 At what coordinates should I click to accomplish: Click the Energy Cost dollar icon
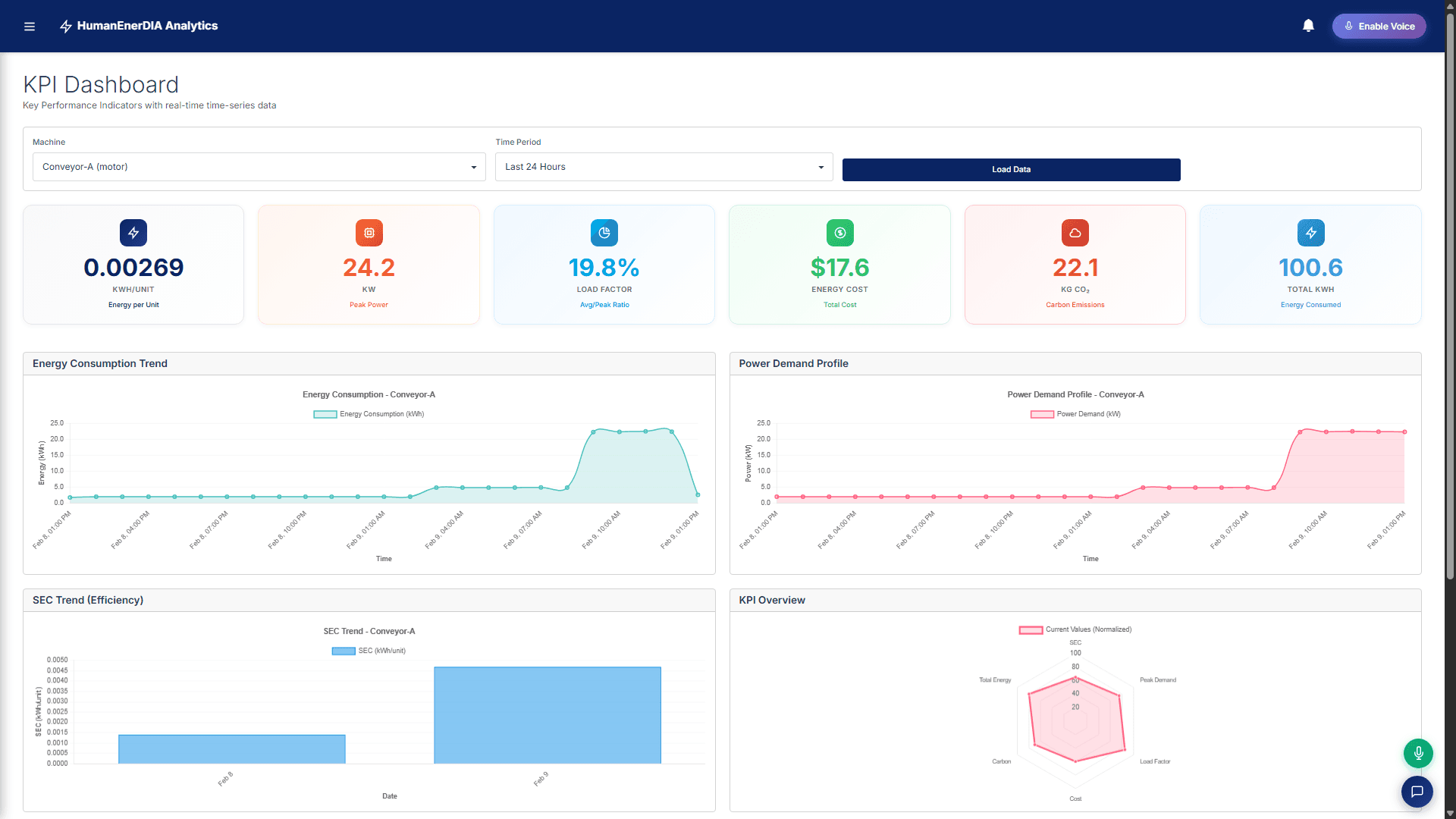coord(839,233)
